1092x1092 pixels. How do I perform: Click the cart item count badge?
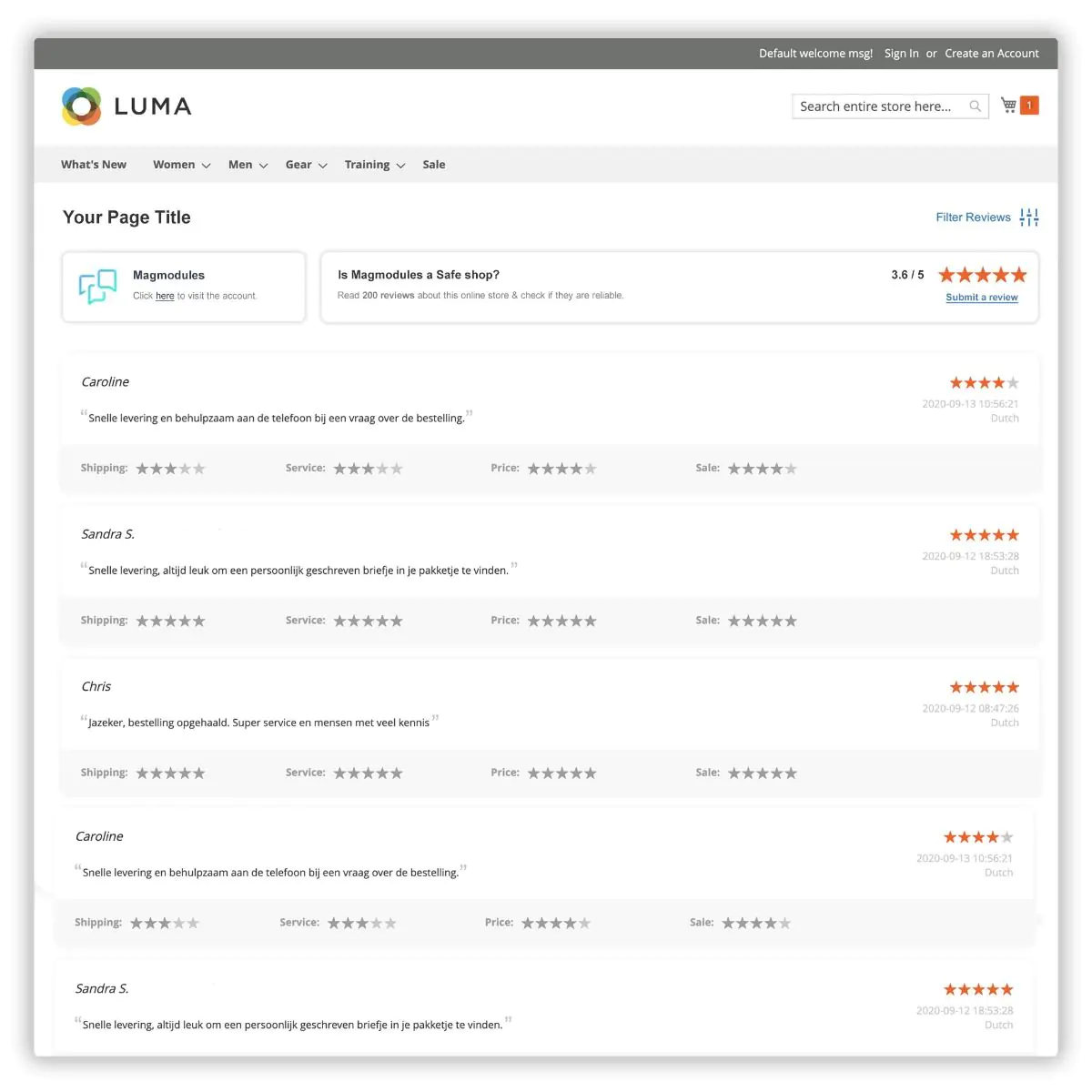click(1029, 106)
